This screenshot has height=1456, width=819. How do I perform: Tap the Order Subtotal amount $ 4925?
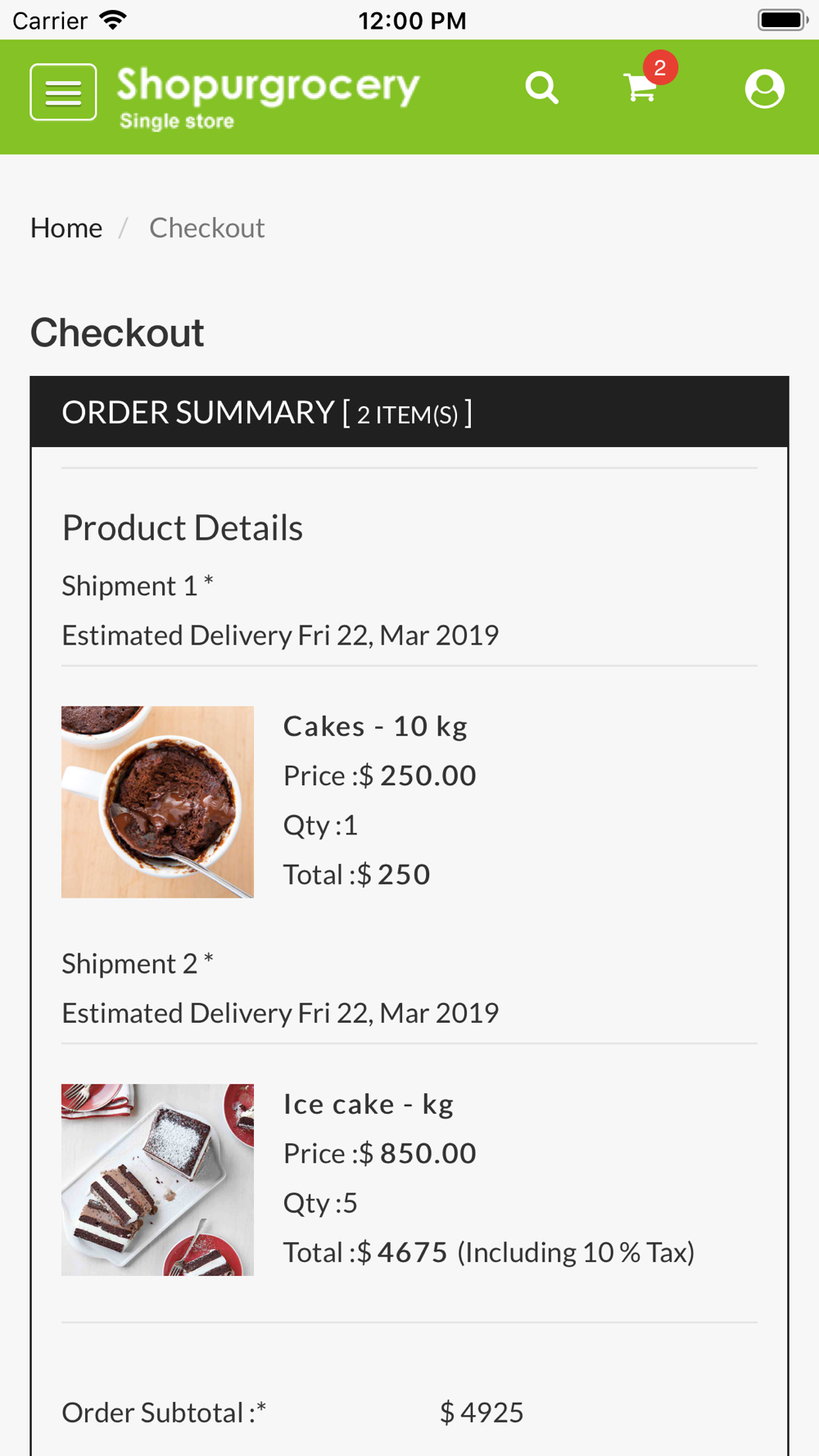(x=482, y=1413)
